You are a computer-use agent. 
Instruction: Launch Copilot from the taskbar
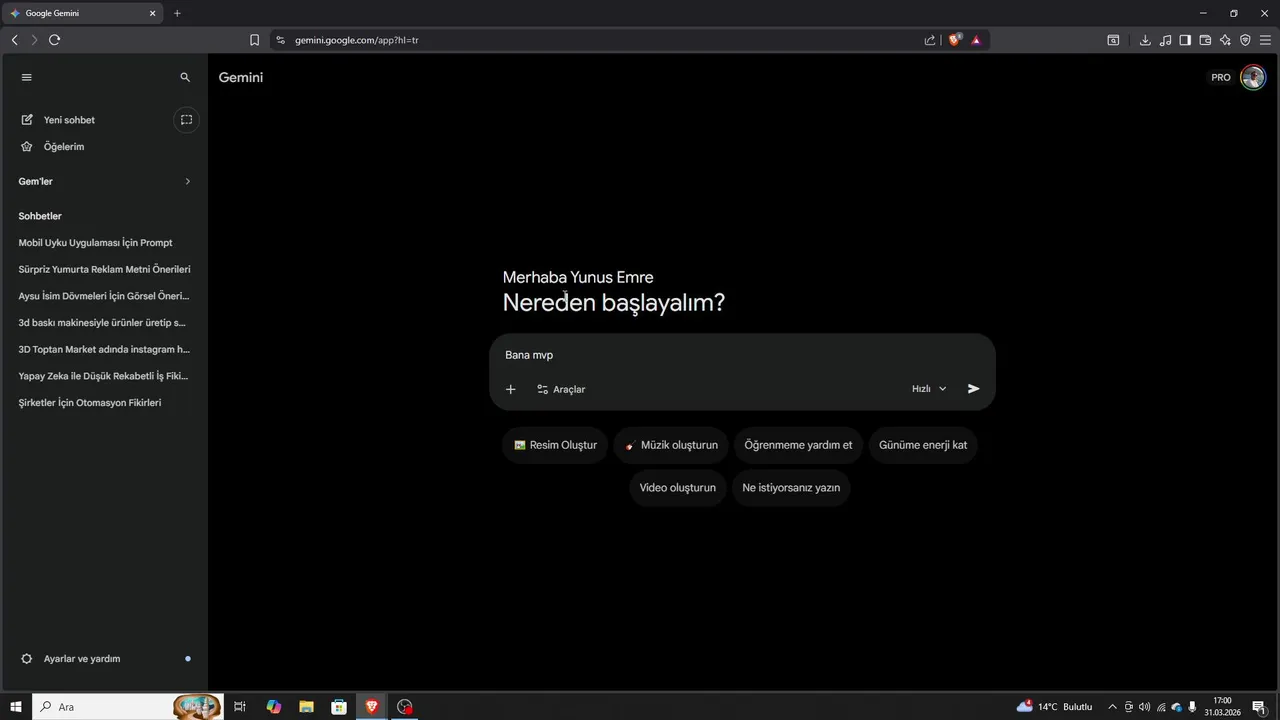274,707
